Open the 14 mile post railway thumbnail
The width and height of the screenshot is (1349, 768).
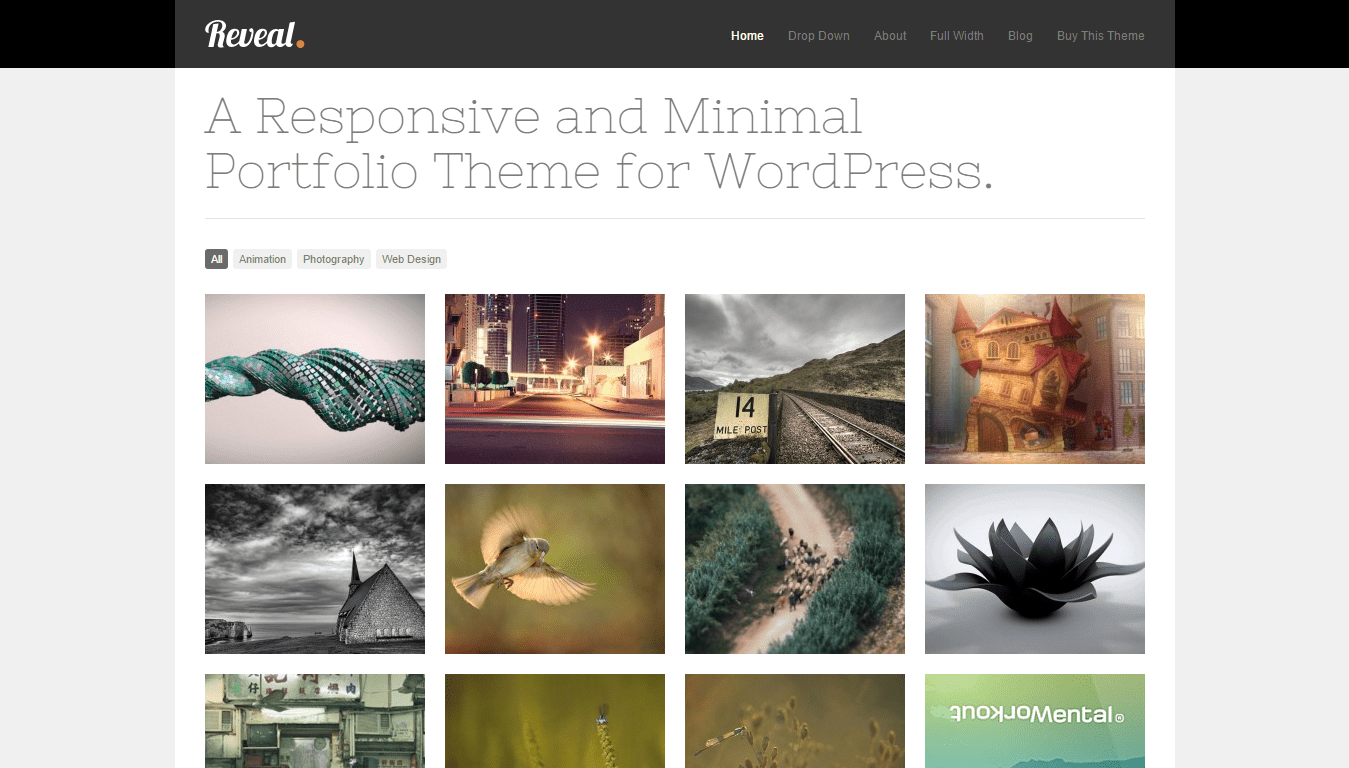(795, 379)
